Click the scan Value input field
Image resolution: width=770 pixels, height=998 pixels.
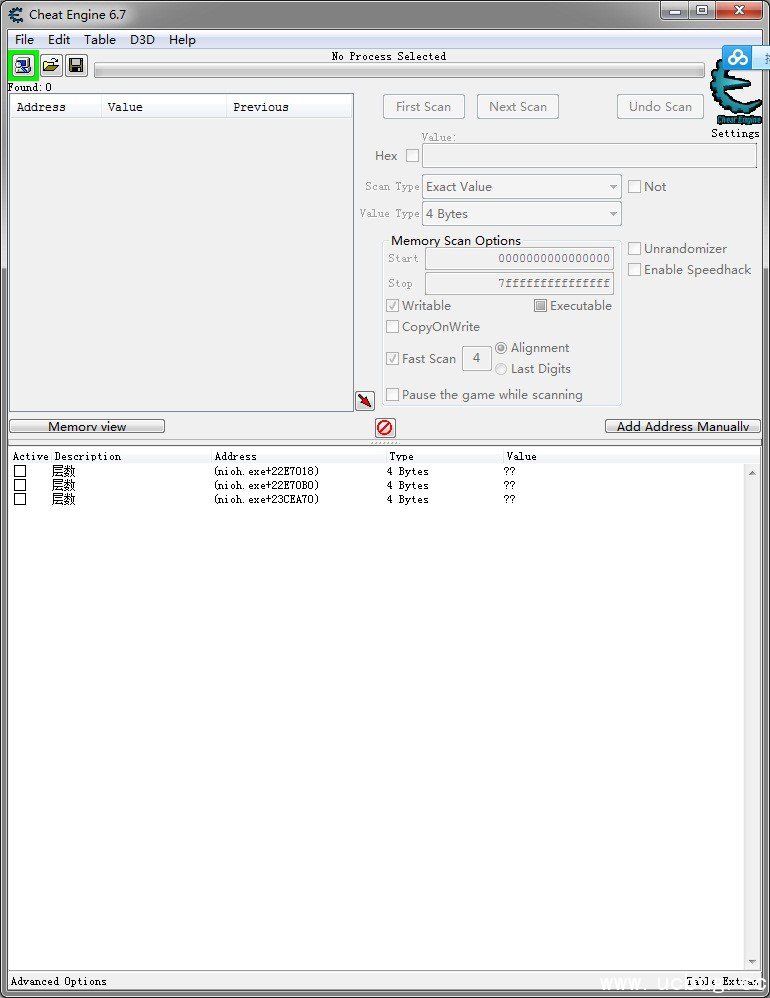(x=589, y=156)
